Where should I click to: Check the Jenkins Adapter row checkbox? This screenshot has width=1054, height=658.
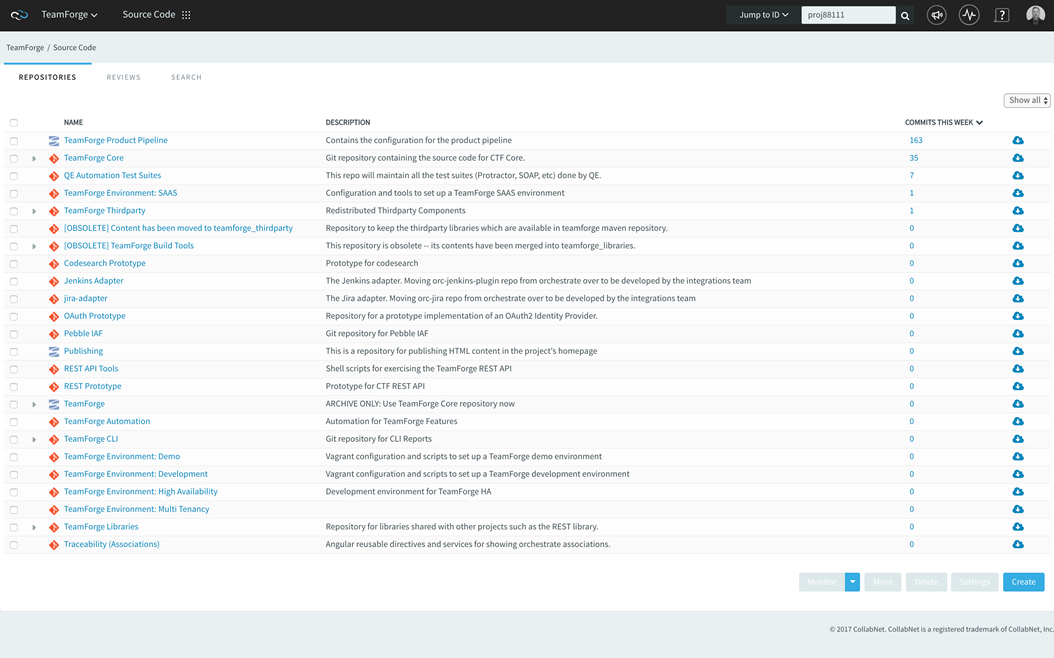click(13, 282)
